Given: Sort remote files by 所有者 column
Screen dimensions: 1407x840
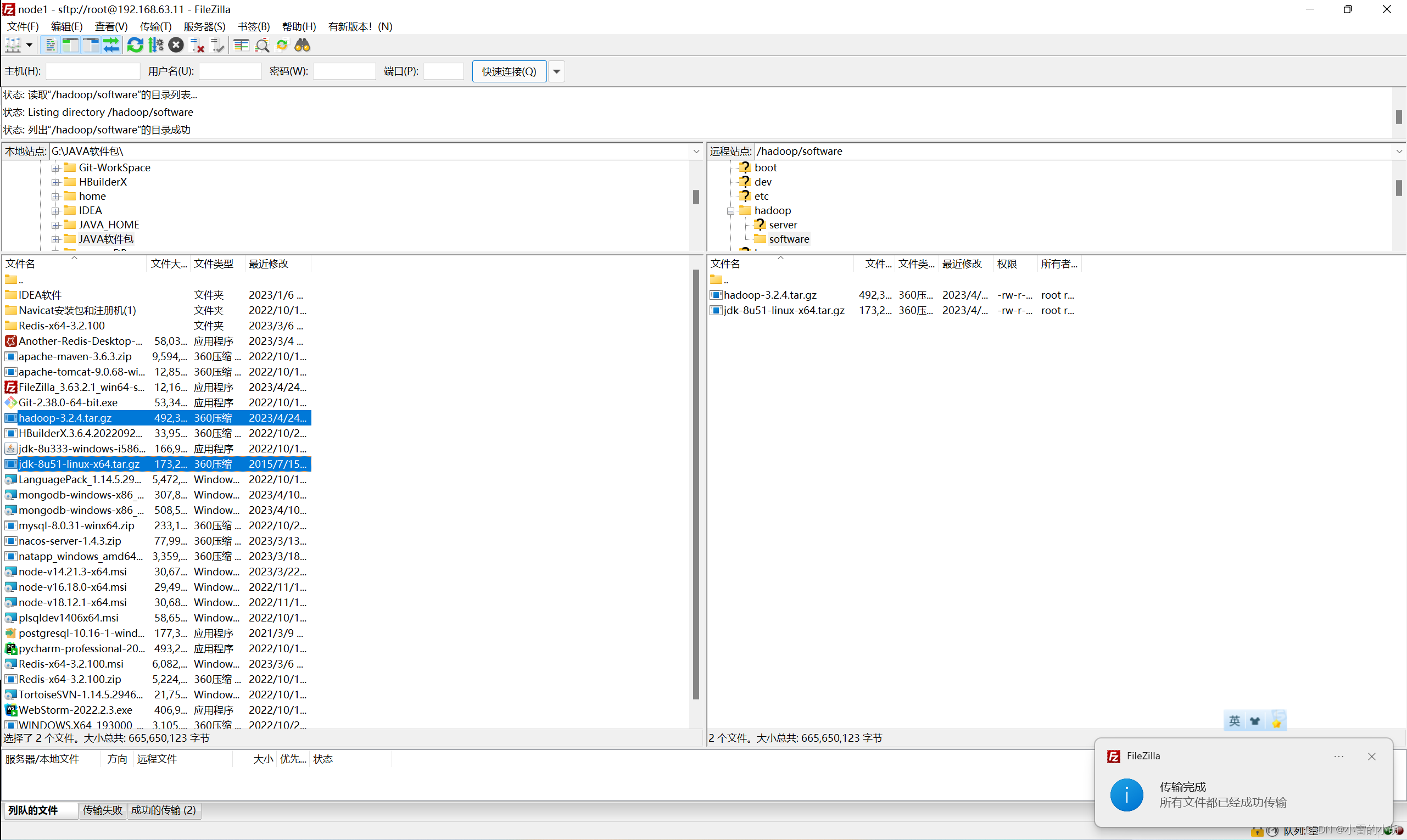Looking at the screenshot, I should pyautogui.click(x=1059, y=264).
